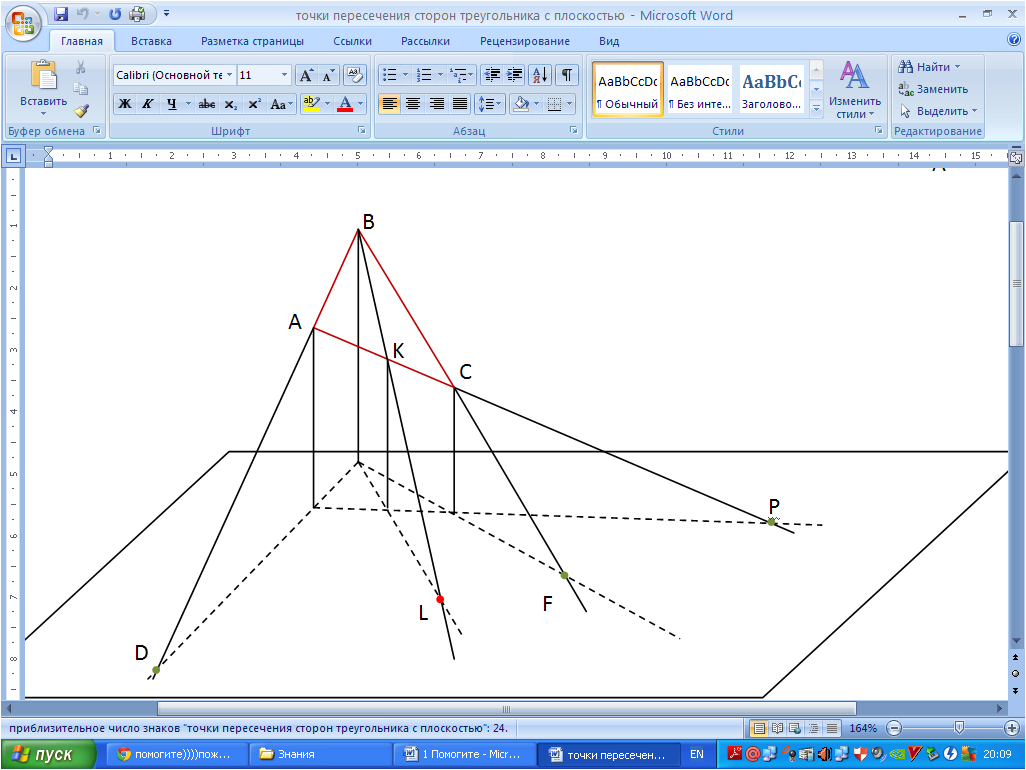Switch to Вид ribbon tab
Viewport: 1026px width, 770px height.
[x=609, y=41]
